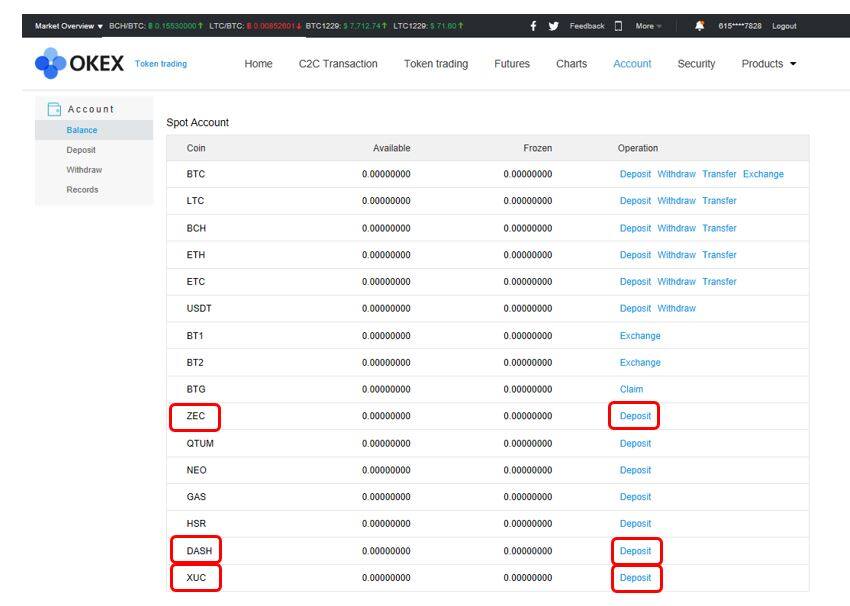
Task: Click the BTC1229 ticker price
Action: 365,26
